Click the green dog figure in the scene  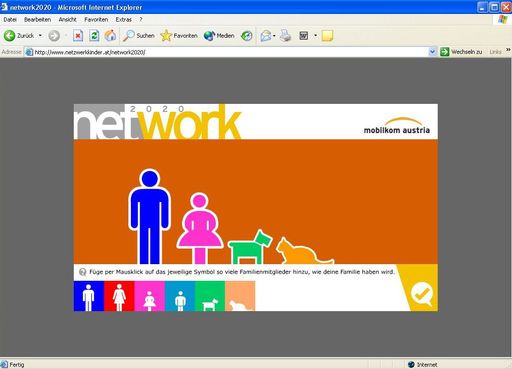(x=250, y=247)
